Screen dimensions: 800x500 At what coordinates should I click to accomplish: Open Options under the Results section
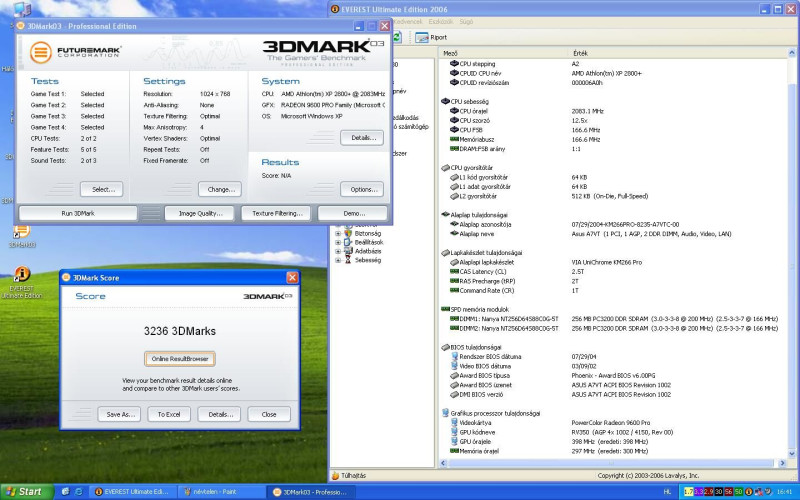click(x=362, y=189)
